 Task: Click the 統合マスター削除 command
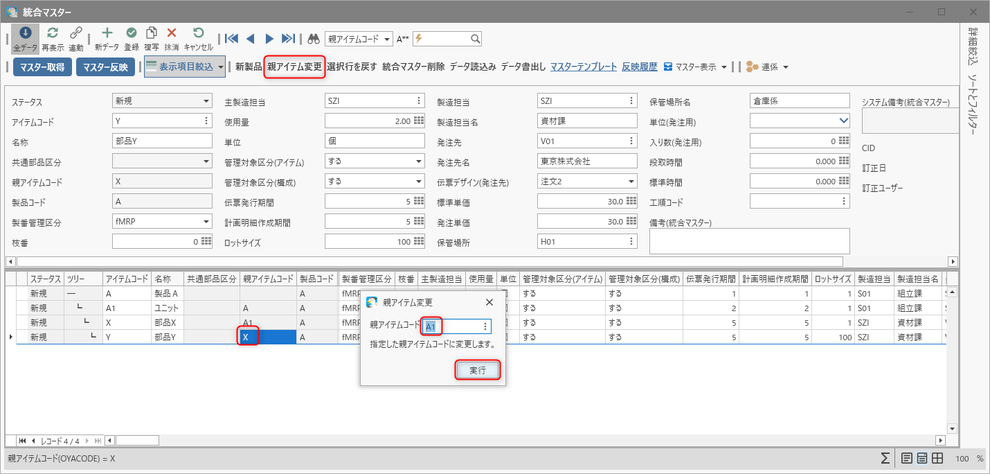tap(414, 66)
